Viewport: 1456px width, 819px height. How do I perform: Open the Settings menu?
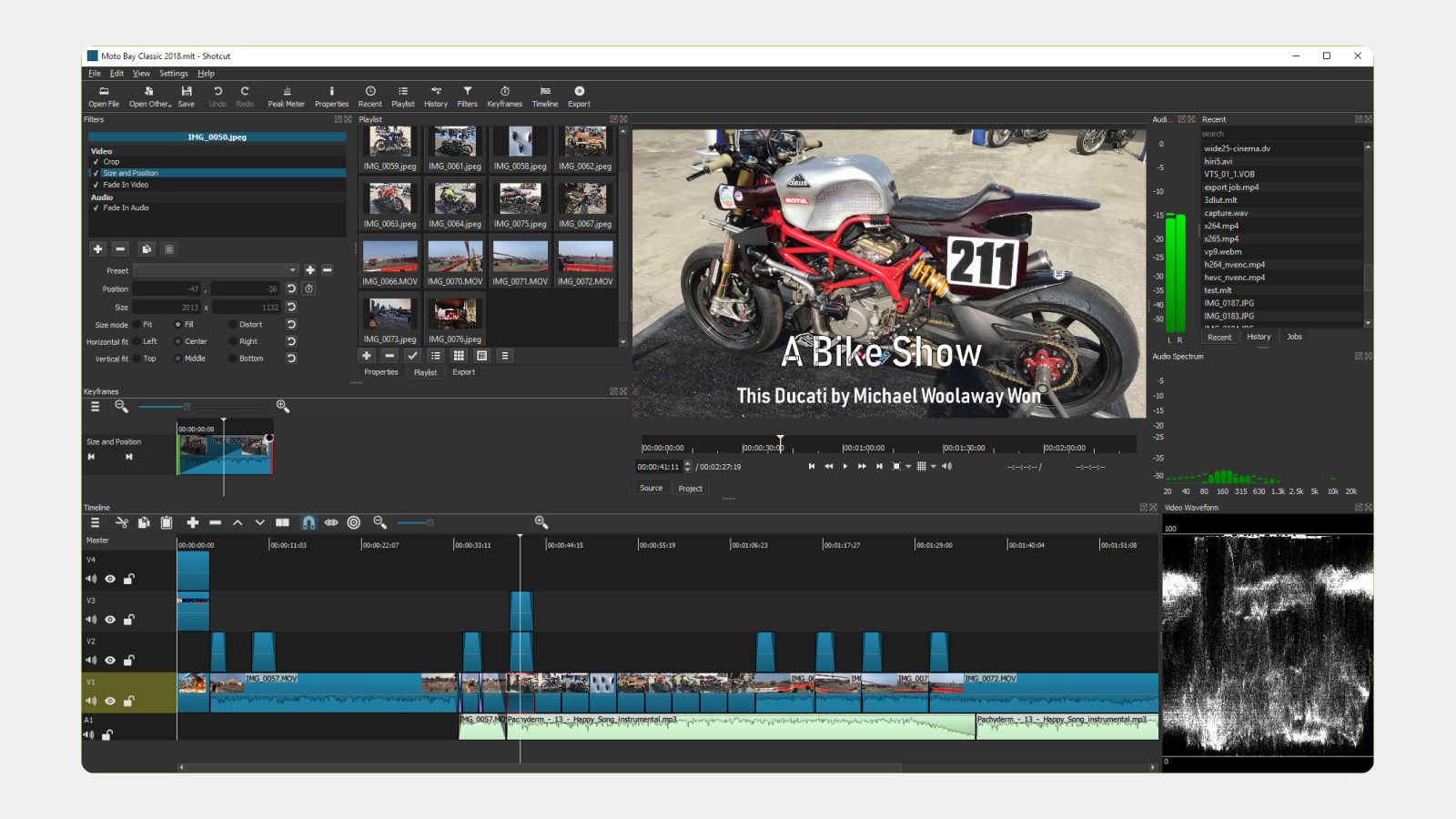[x=173, y=74]
